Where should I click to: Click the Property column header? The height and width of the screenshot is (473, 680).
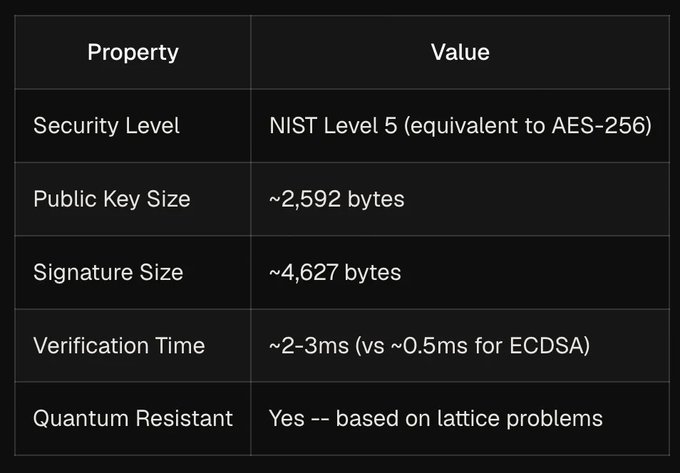click(x=133, y=52)
